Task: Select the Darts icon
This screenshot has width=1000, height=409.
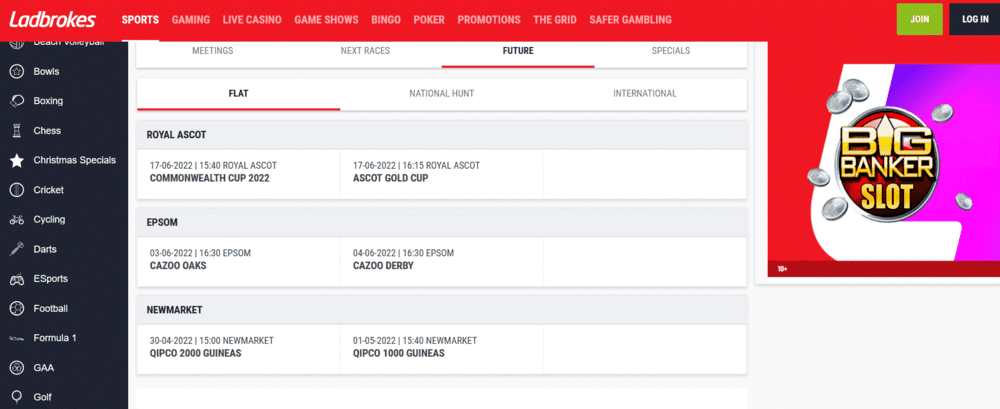Action: click(x=17, y=249)
